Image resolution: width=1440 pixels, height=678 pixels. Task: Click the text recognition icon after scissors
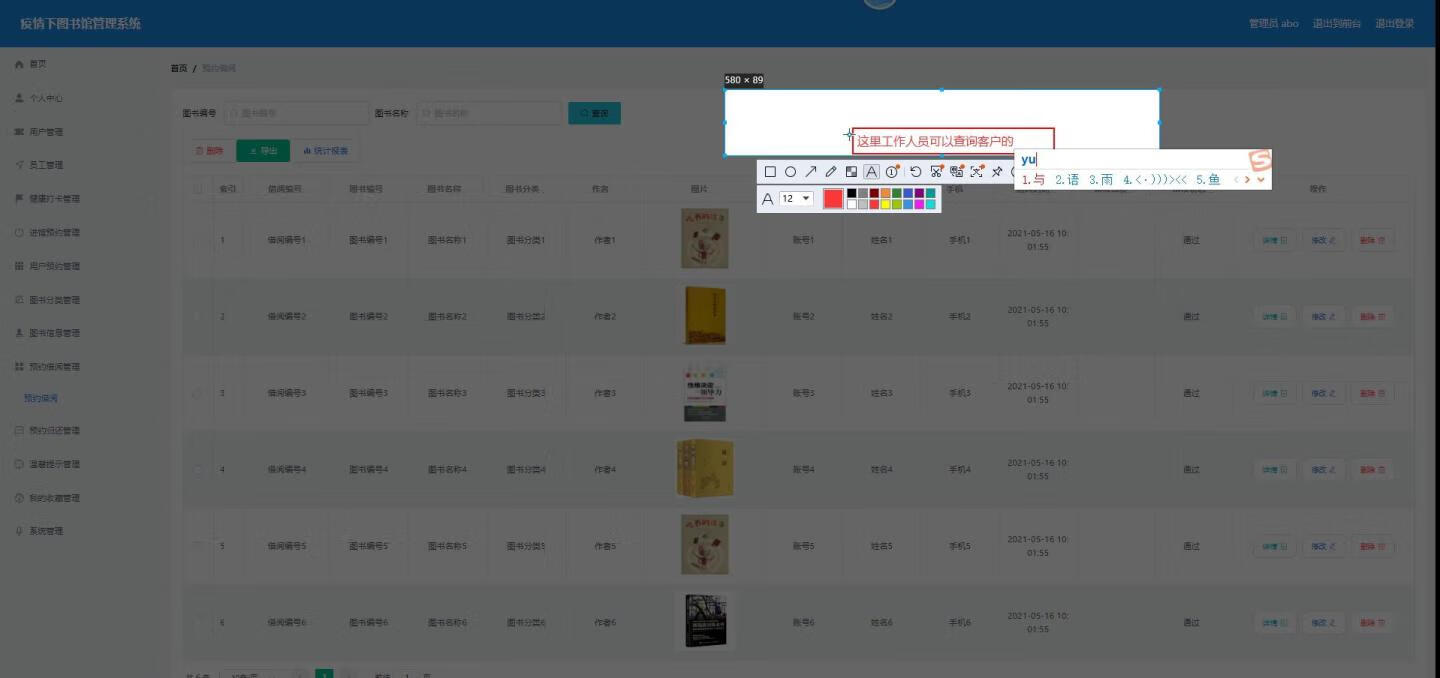957,172
